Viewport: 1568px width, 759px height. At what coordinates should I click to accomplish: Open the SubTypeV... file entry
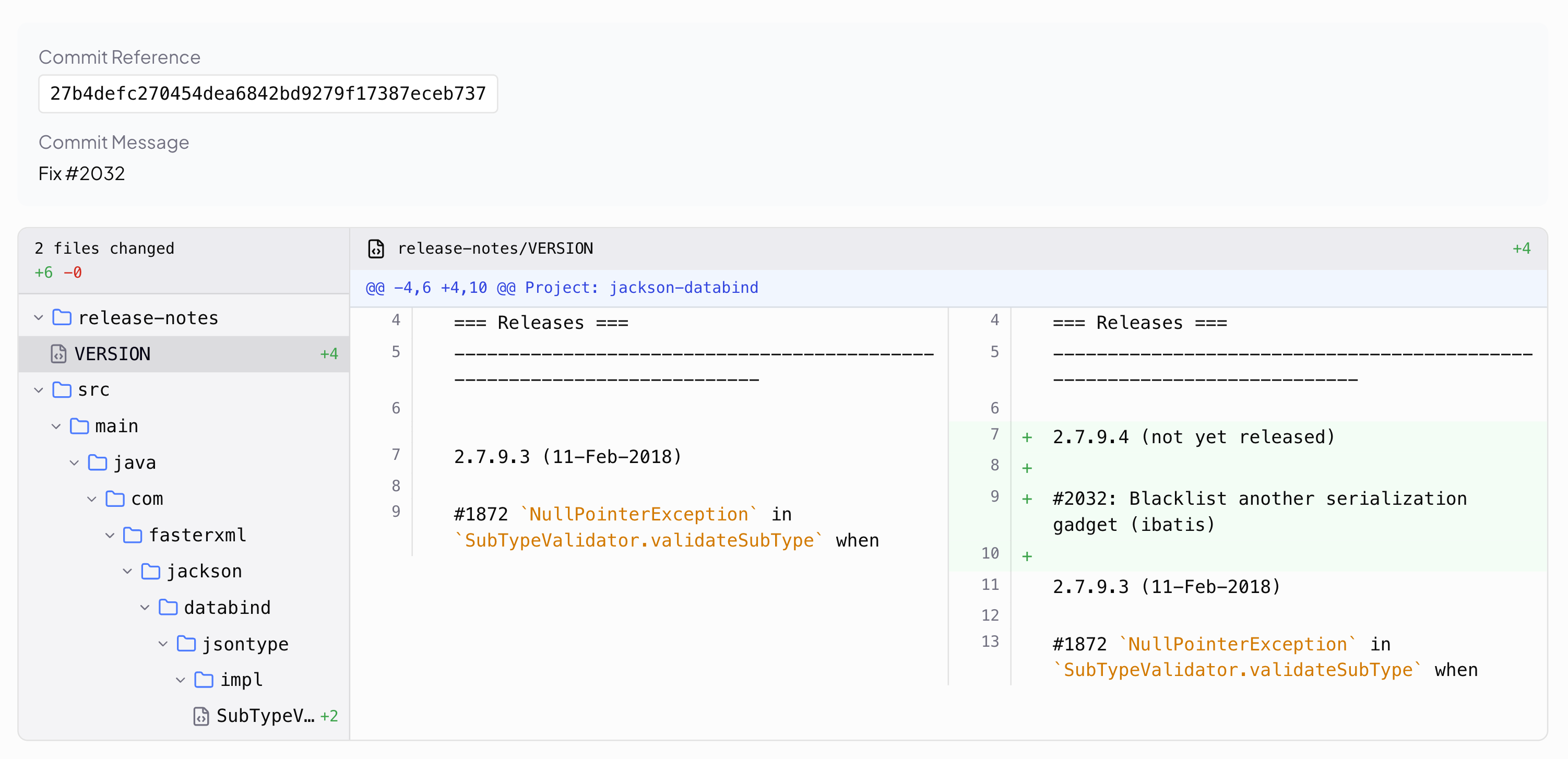pyautogui.click(x=265, y=716)
